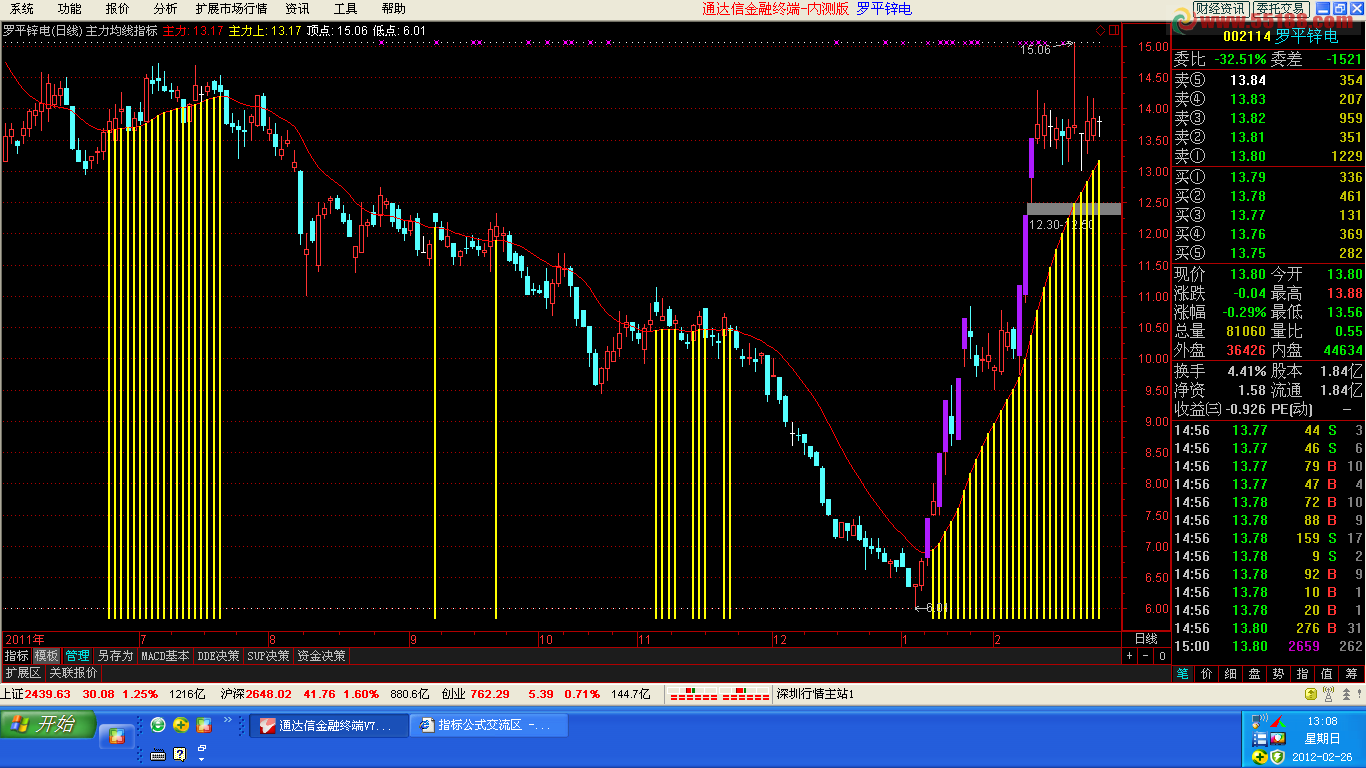Click the 日线 period label
The height and width of the screenshot is (768, 1366).
1145,638
